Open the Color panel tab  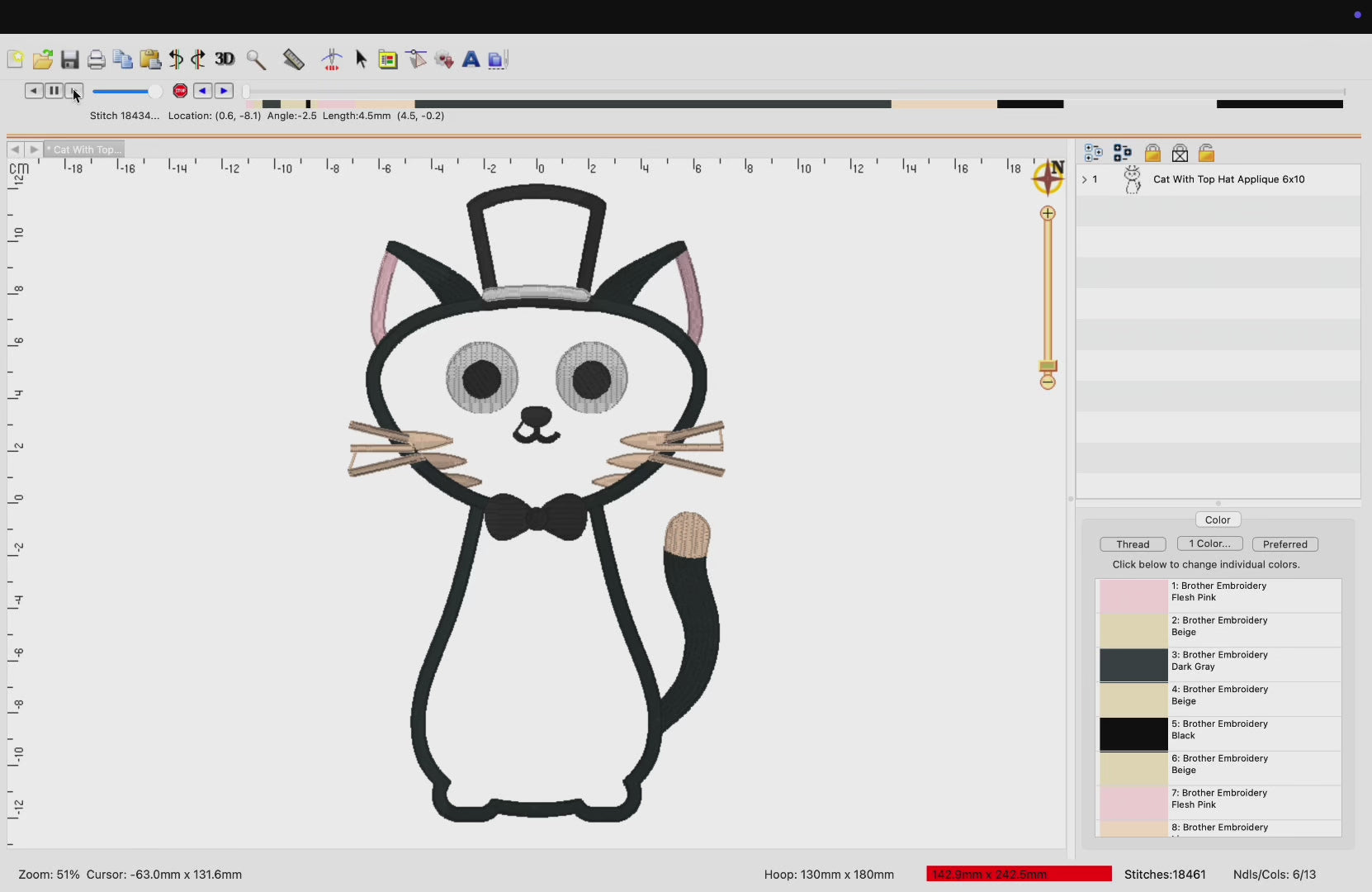pyautogui.click(x=1217, y=520)
